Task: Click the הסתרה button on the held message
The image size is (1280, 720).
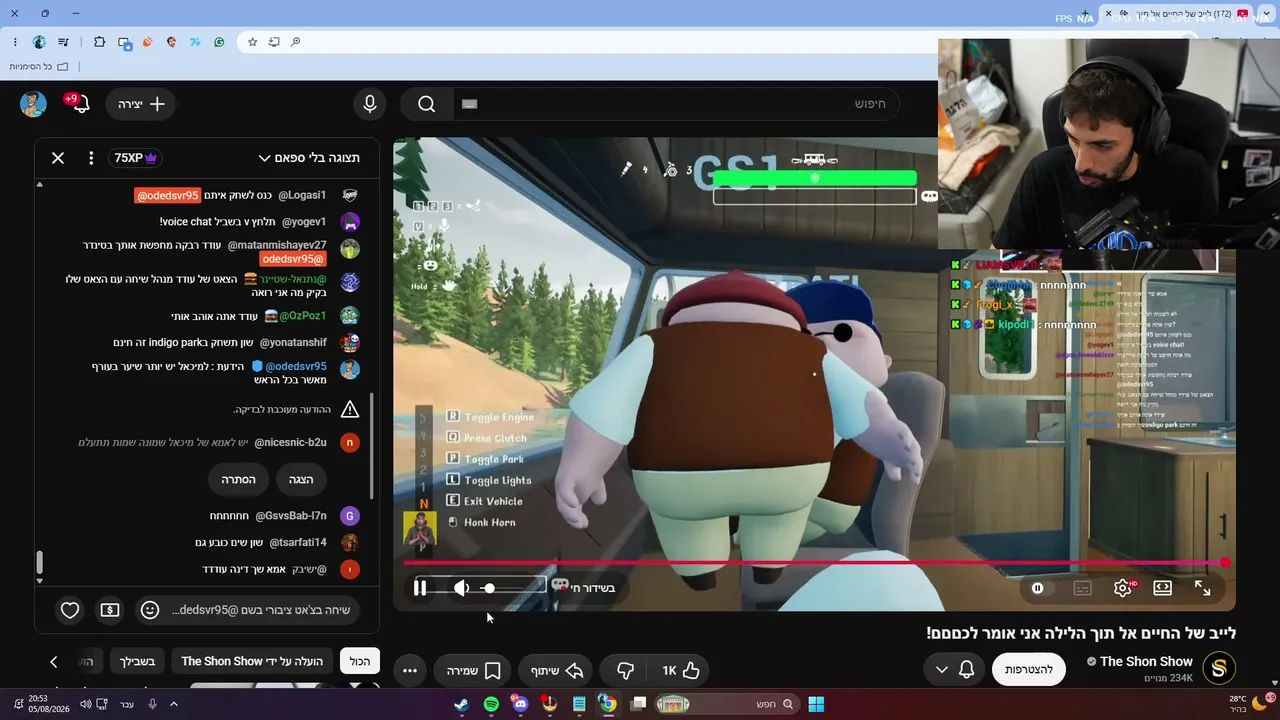Action: pos(238,480)
